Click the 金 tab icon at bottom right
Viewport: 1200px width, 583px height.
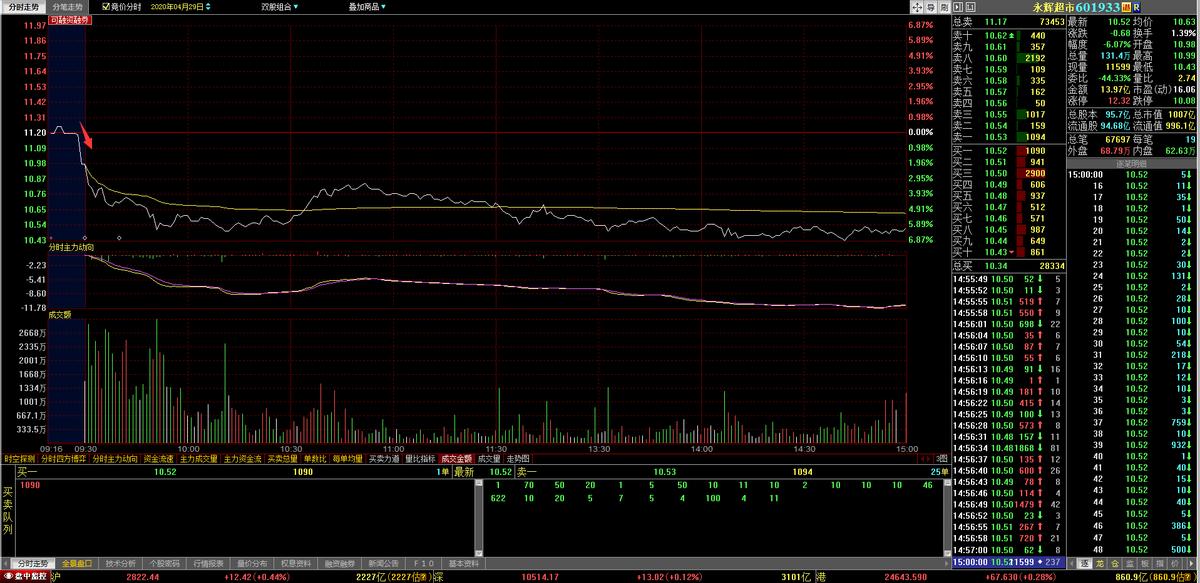[x=1114, y=563]
